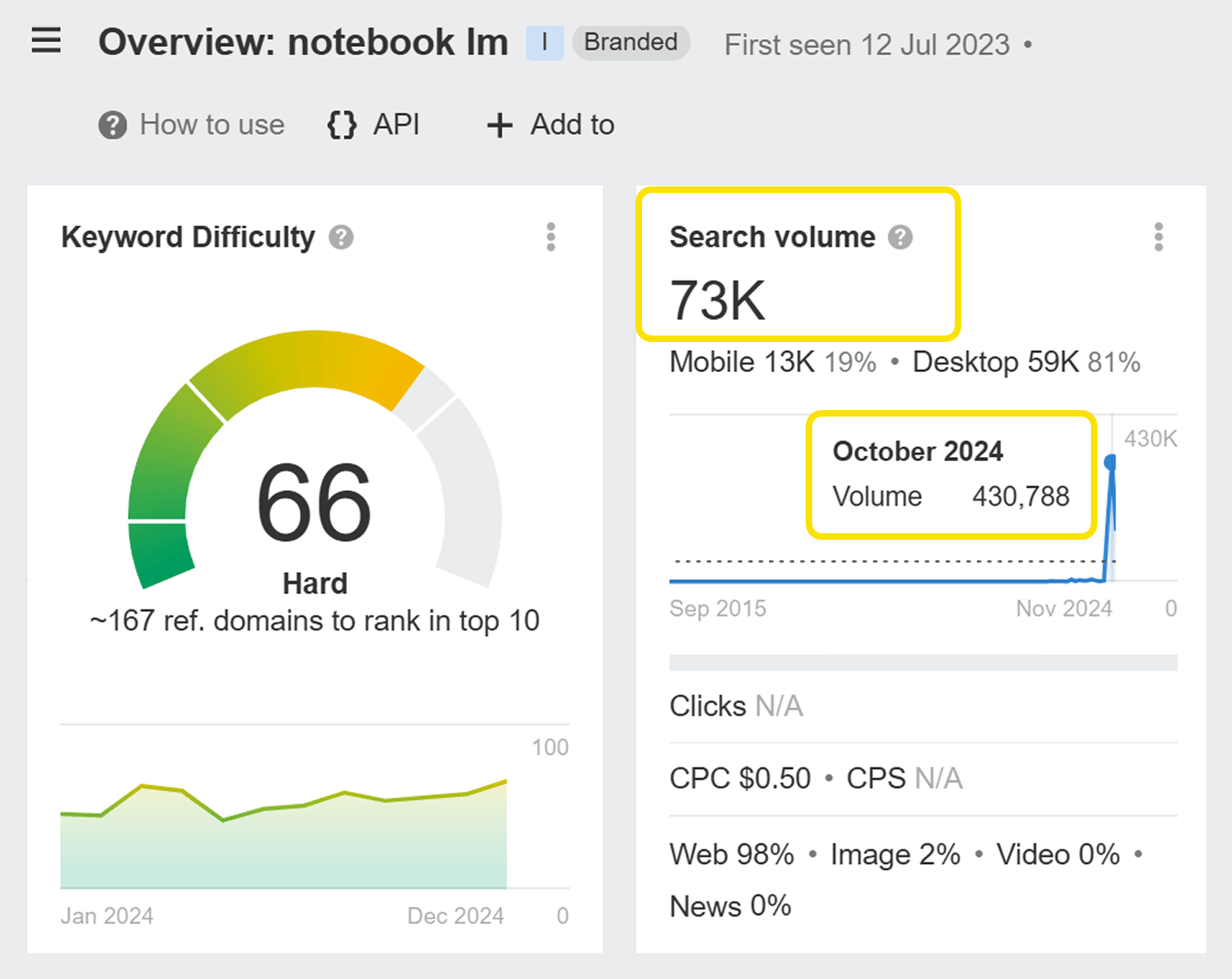Screen dimensions: 1232x979
Task: Click the Keyword Difficulty help icon
Action: [342, 237]
